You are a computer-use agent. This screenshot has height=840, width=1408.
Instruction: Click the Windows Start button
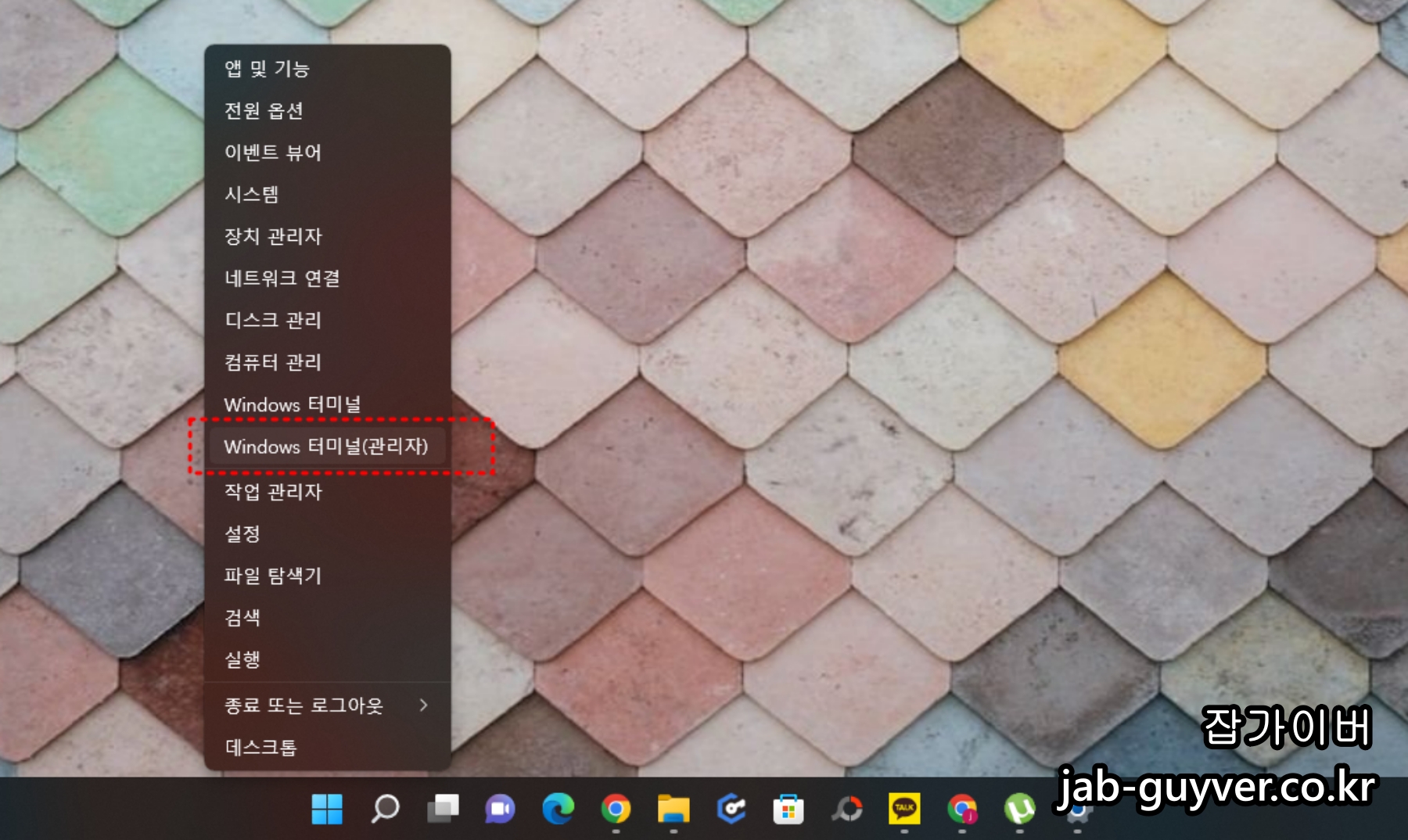coord(327,809)
